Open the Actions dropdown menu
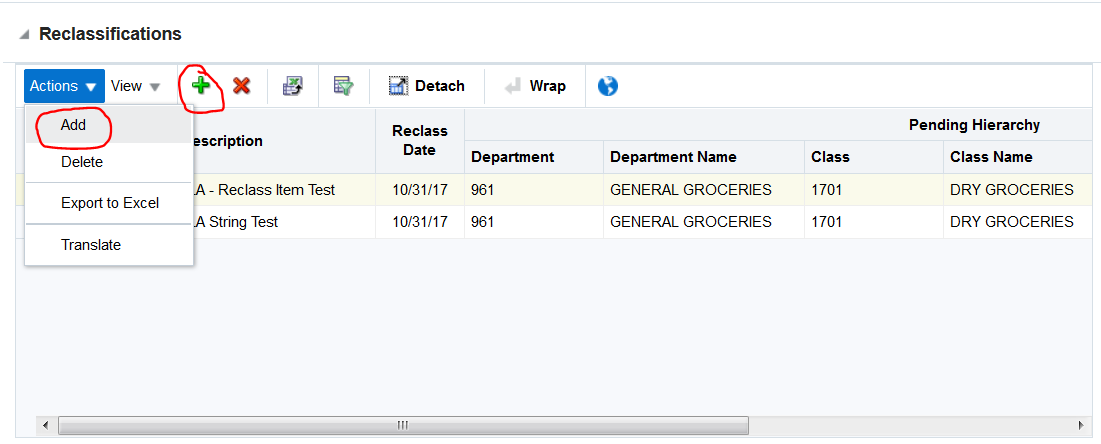Image resolution: width=1101 pixels, height=444 pixels. coord(64,86)
